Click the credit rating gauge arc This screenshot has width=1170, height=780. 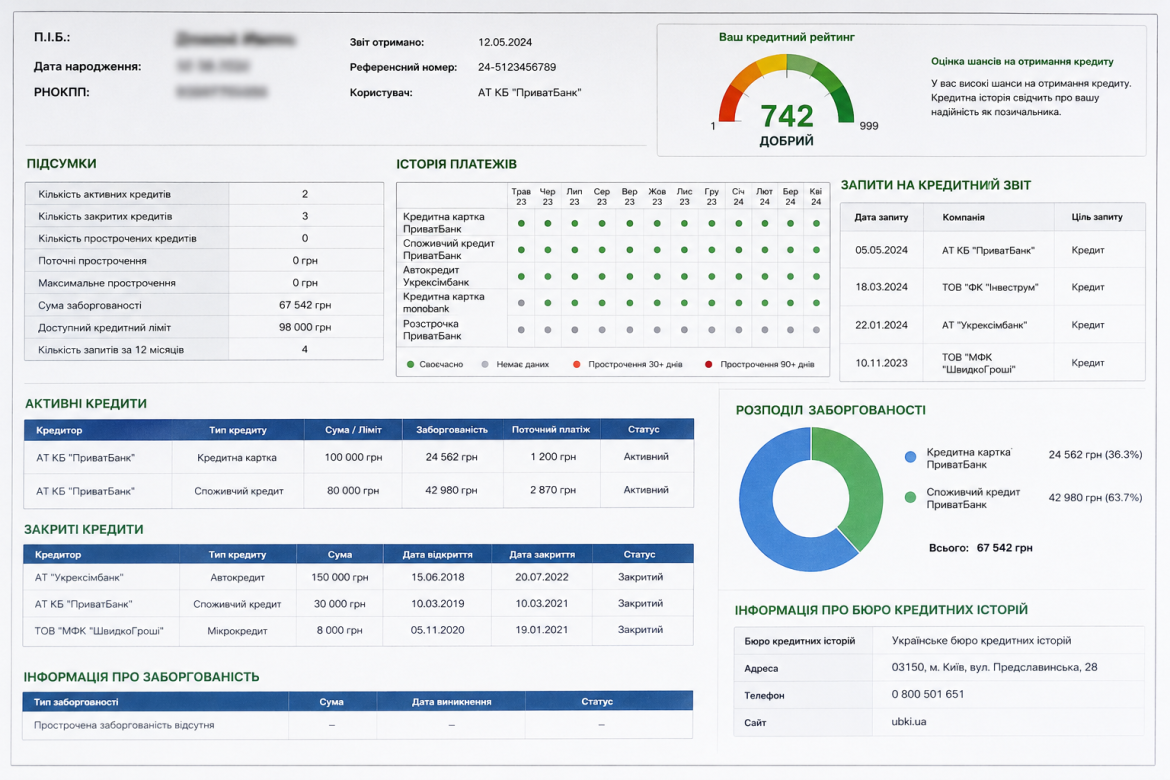tap(786, 82)
